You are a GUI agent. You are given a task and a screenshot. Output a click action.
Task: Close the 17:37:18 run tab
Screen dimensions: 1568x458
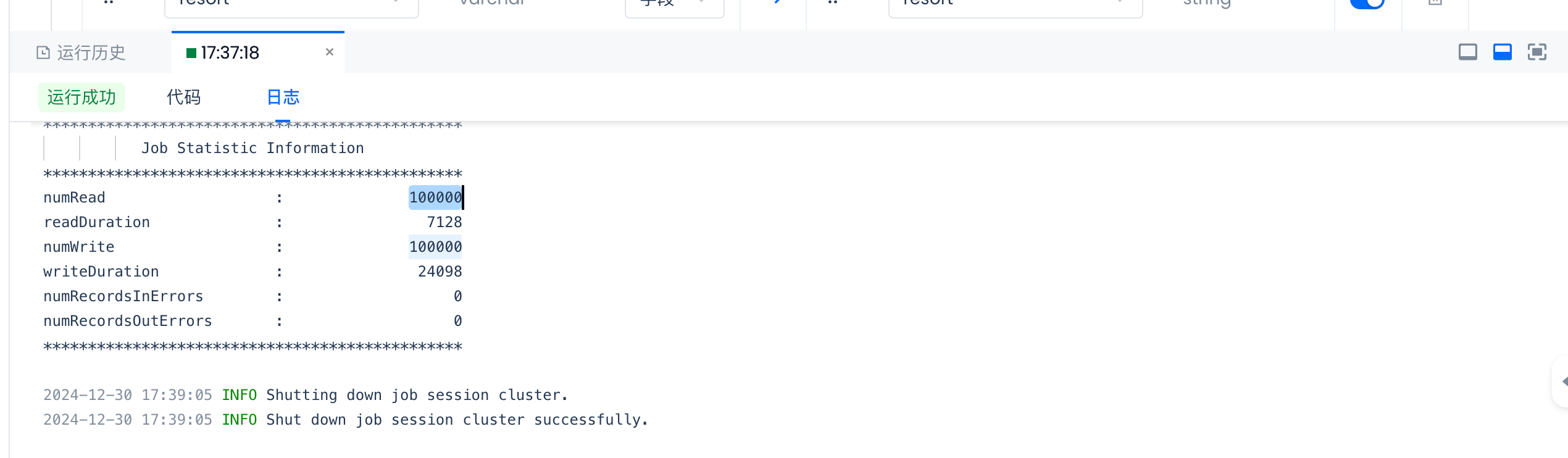click(x=330, y=52)
